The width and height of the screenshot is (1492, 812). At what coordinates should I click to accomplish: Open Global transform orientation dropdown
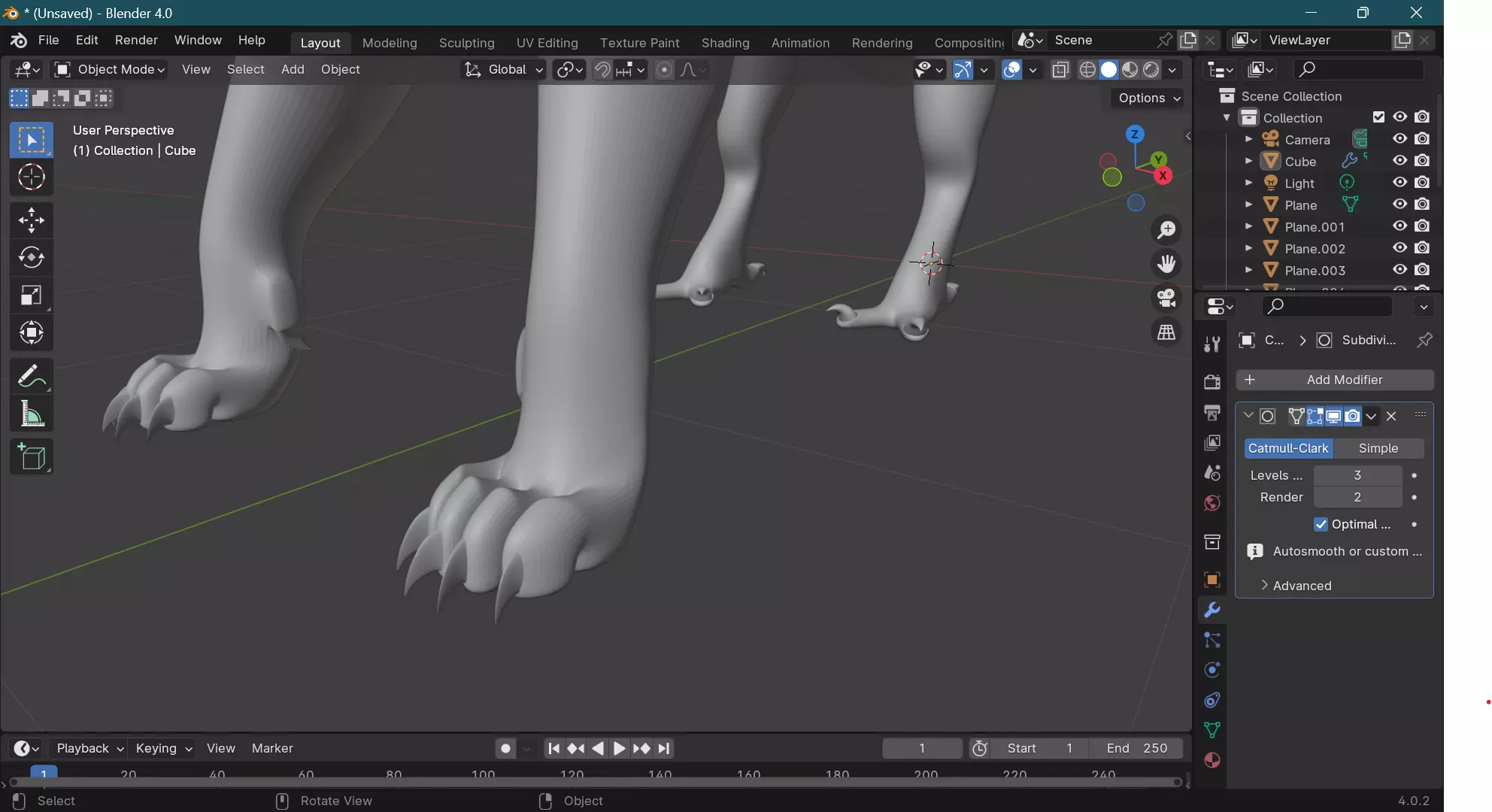tap(503, 70)
